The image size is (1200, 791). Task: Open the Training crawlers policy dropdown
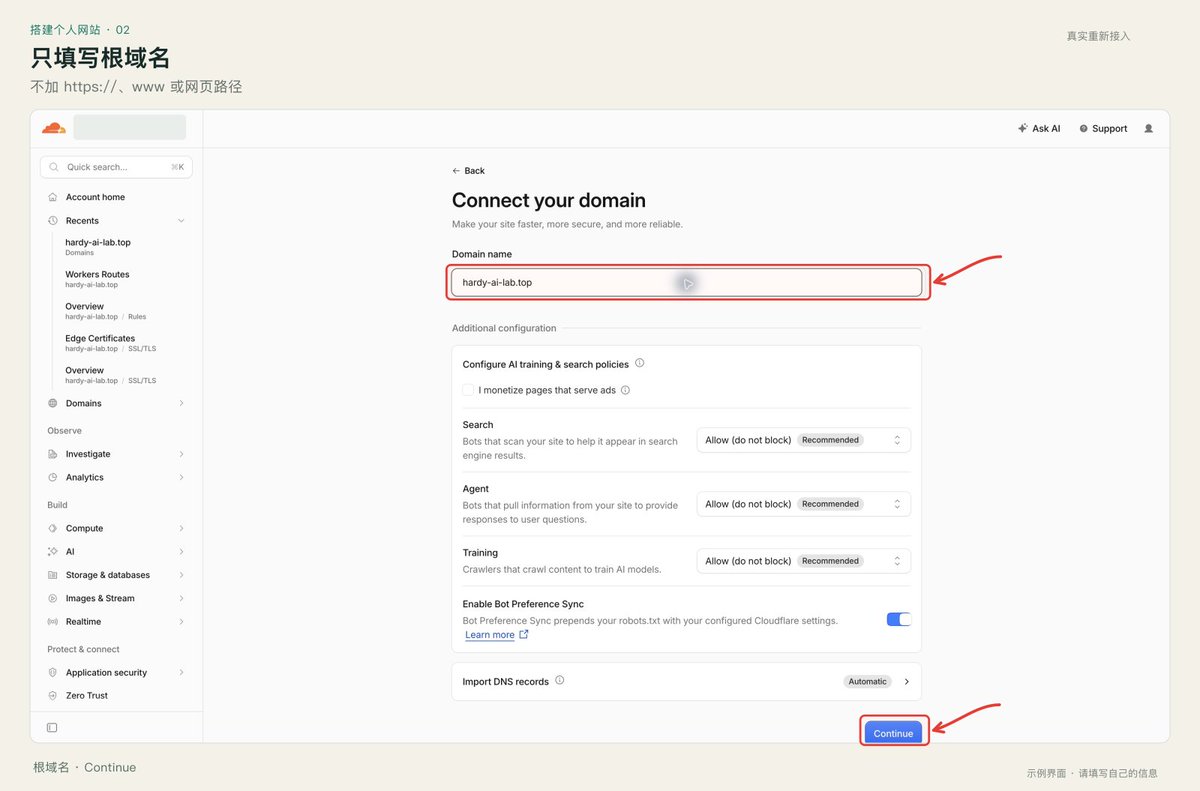(x=803, y=561)
